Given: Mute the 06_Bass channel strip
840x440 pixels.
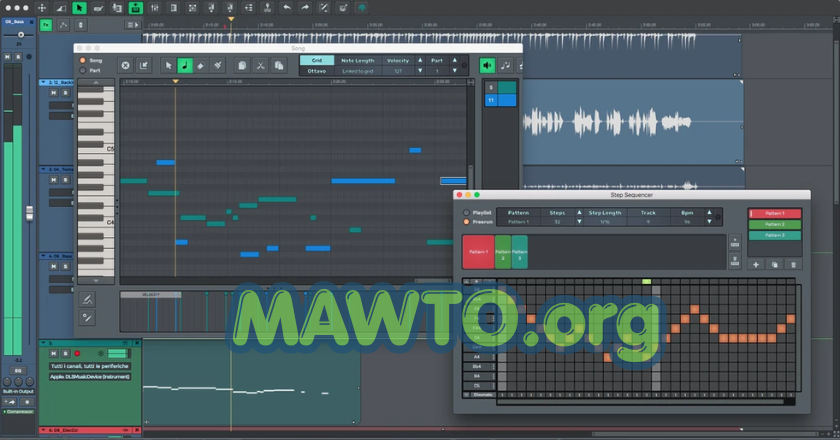Looking at the screenshot, I should pos(8,56).
